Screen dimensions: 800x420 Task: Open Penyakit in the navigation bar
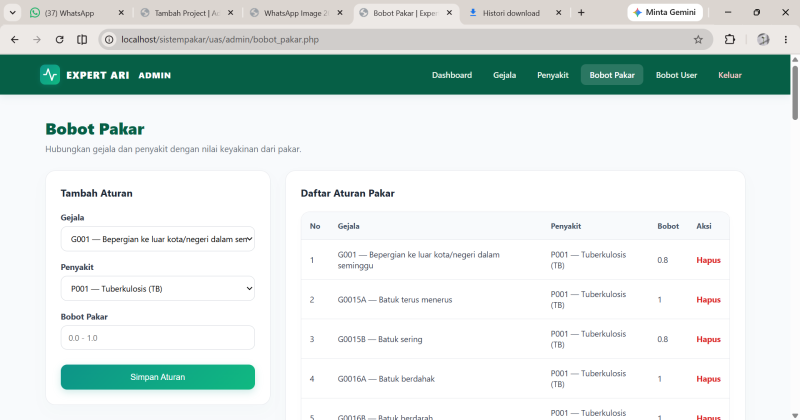[x=553, y=75]
